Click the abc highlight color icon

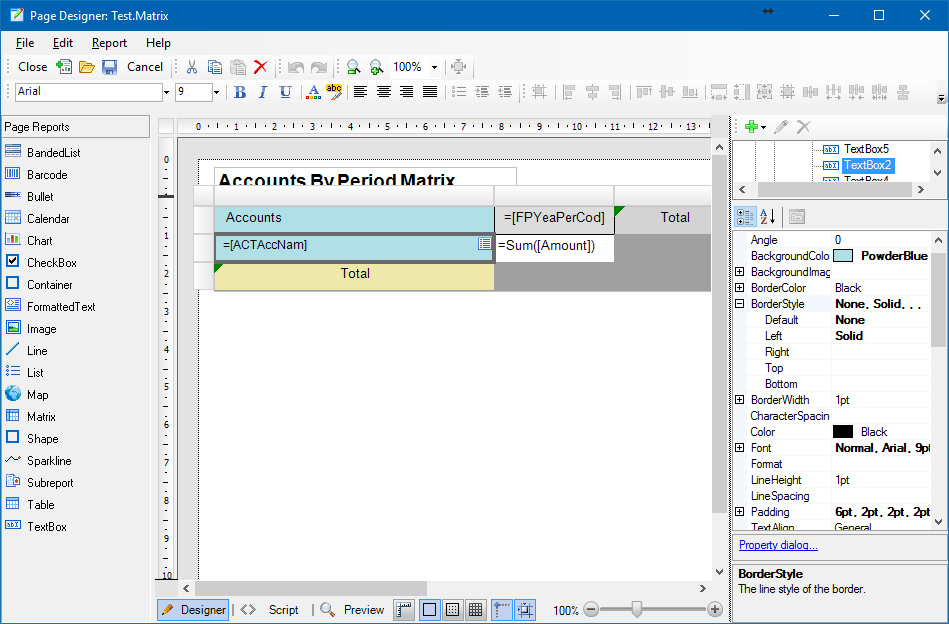333,92
